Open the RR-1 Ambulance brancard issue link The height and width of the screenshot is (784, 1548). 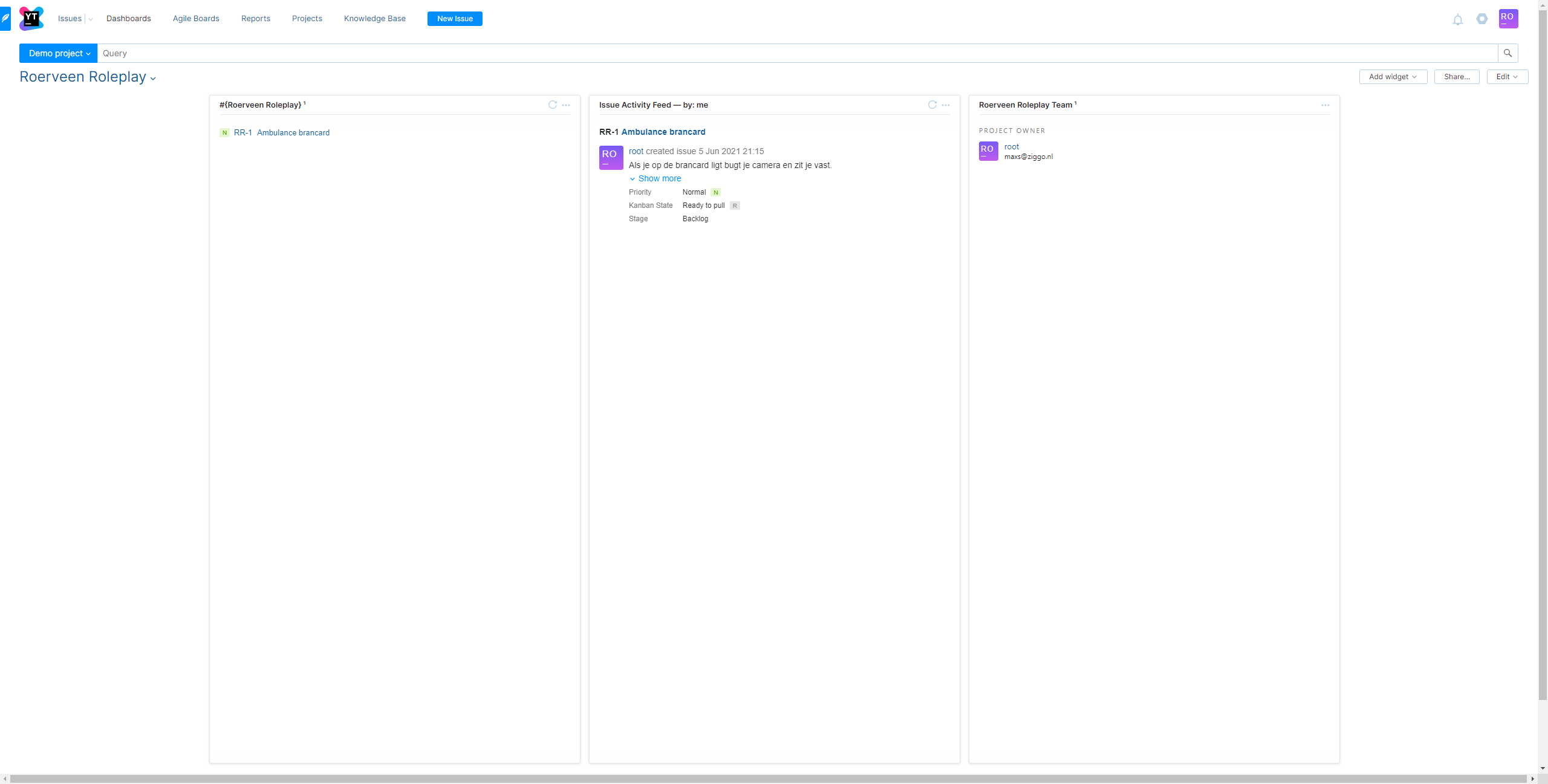click(293, 133)
